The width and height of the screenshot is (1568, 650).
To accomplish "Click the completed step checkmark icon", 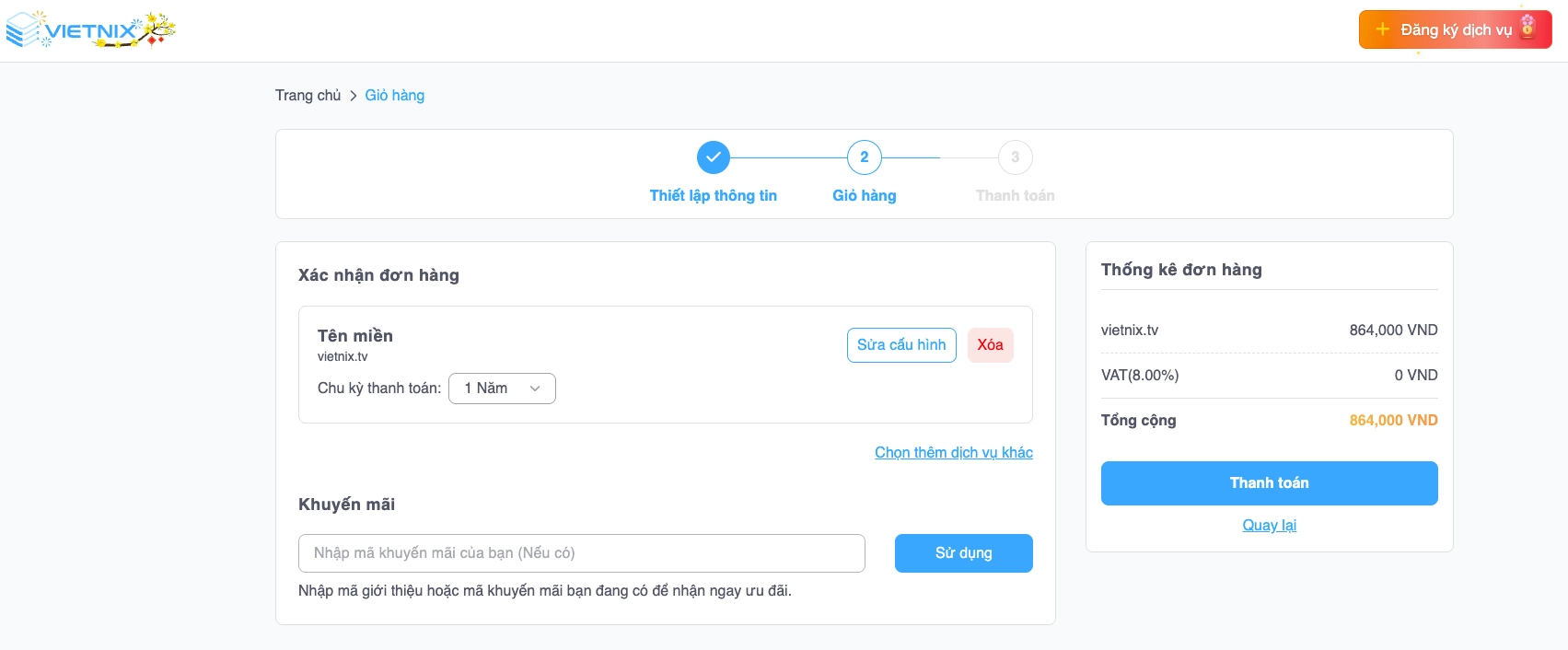I will pos(714,157).
